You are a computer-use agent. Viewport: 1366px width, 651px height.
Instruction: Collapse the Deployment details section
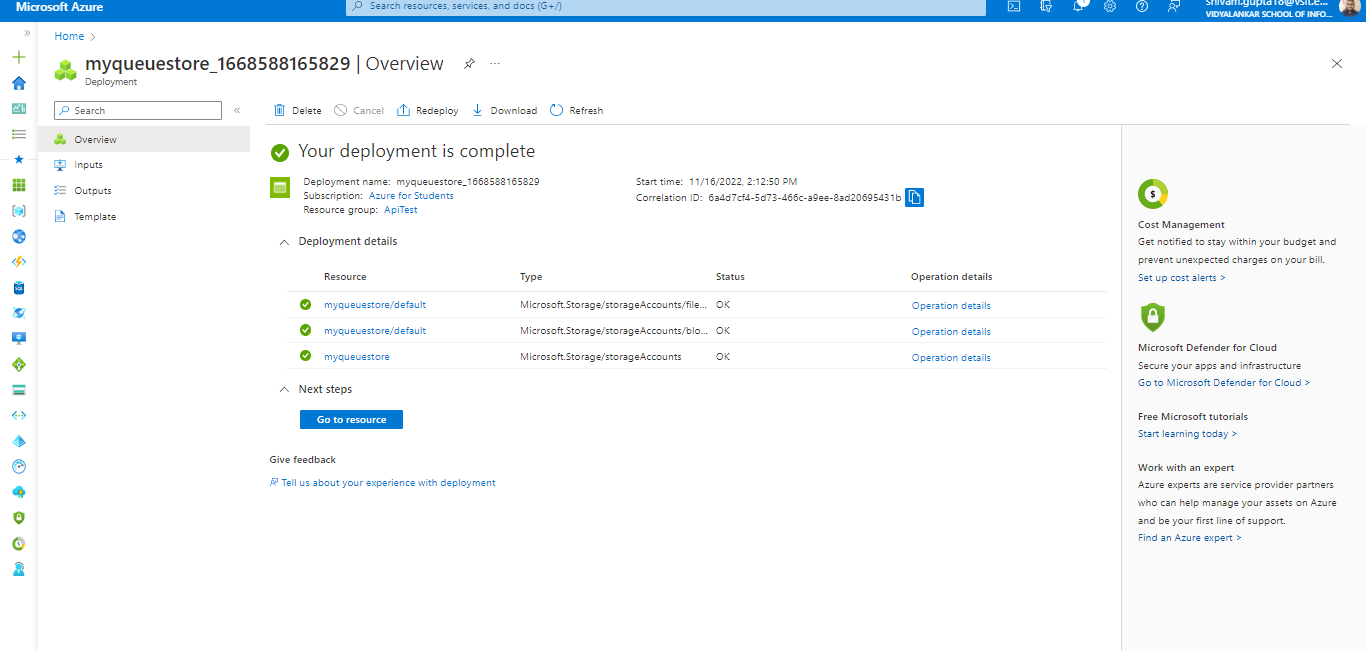[x=285, y=242]
